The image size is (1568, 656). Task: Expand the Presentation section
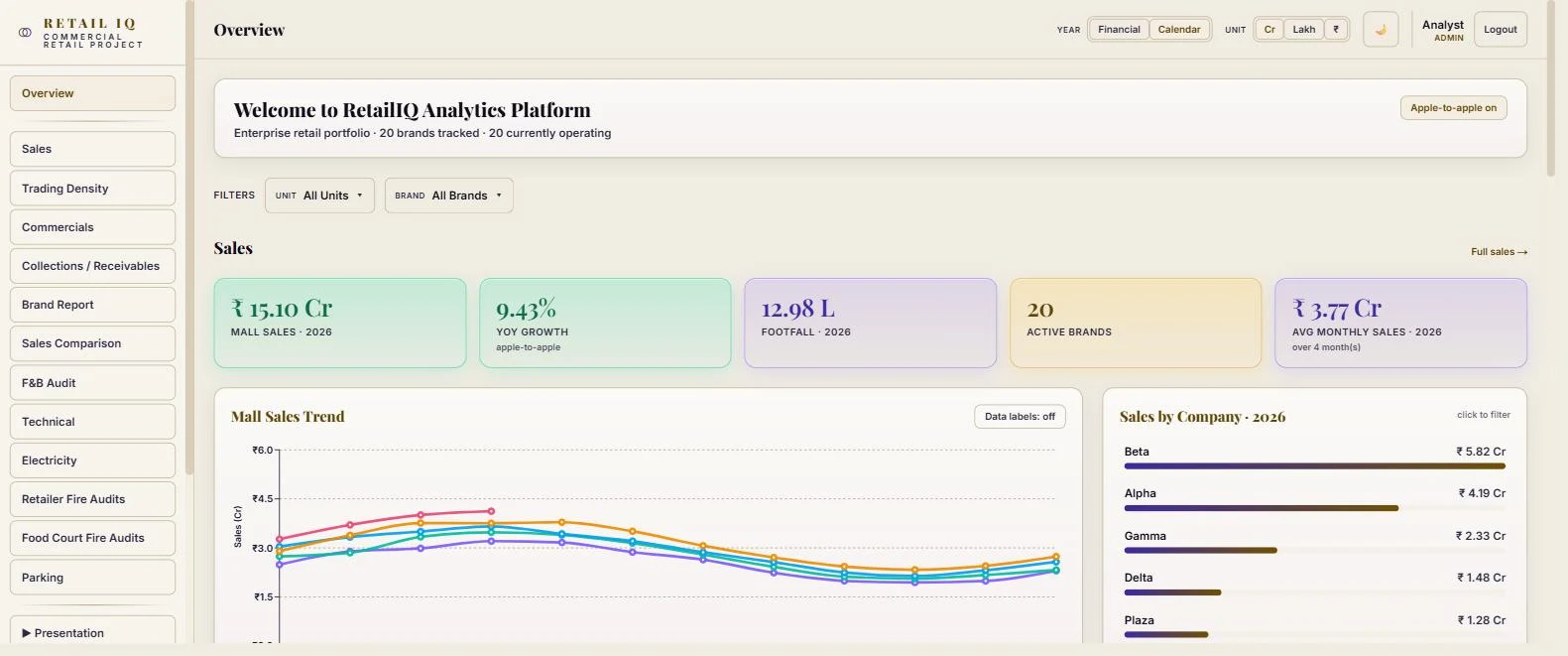(x=92, y=632)
